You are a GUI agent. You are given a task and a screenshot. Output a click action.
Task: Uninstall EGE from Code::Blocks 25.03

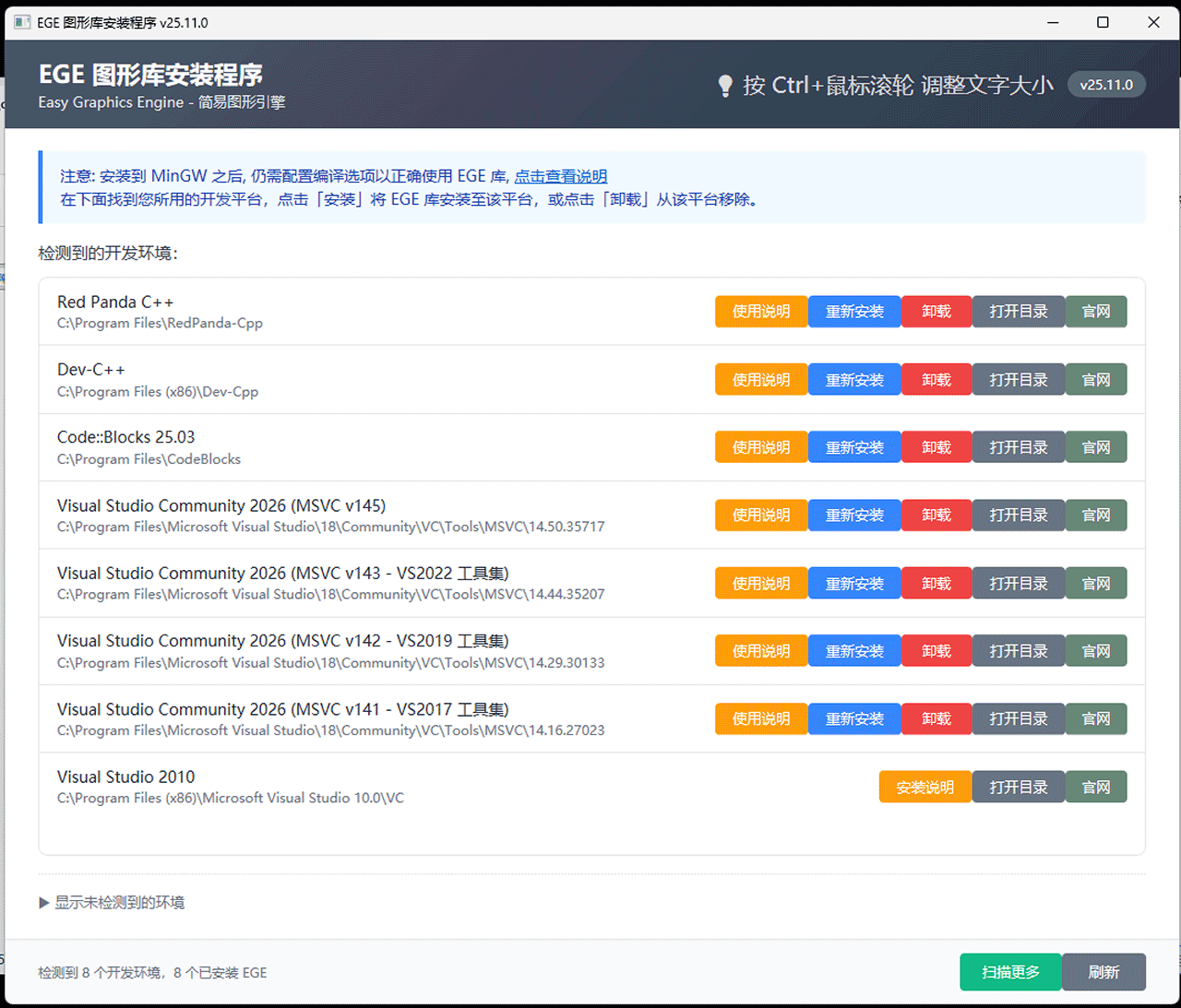(x=936, y=447)
